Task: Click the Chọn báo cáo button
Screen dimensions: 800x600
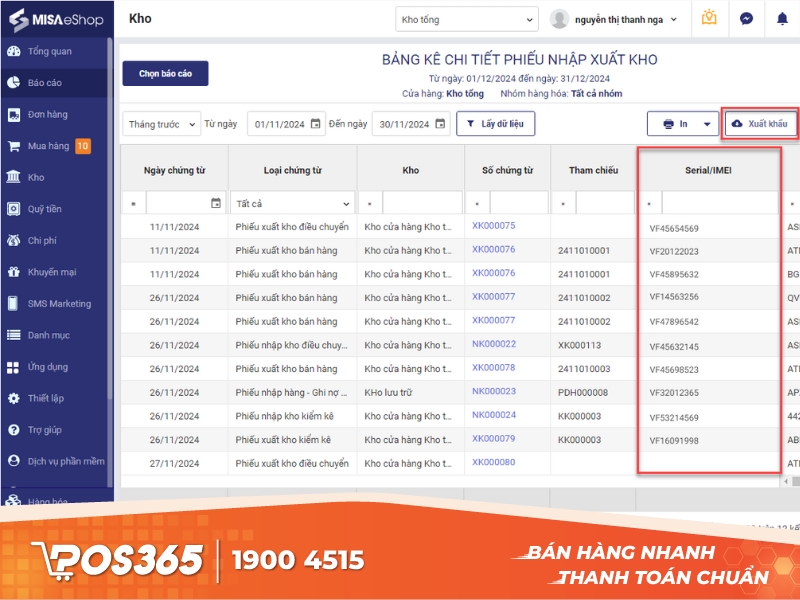Action: coord(165,73)
